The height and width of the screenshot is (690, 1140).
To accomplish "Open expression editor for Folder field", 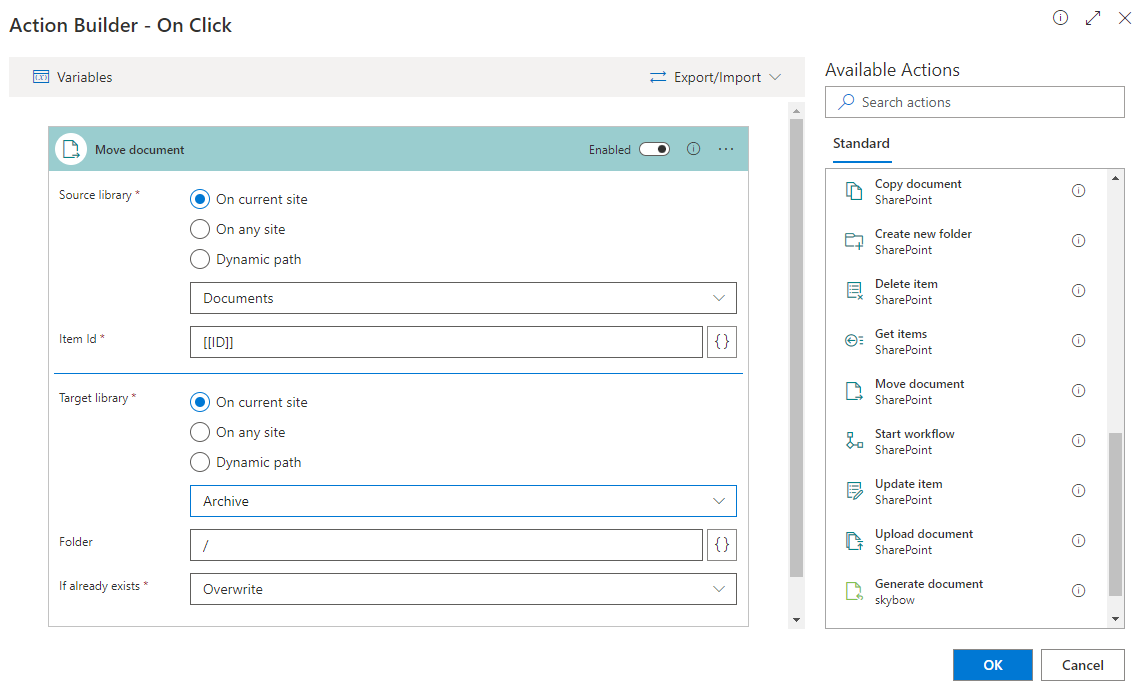I will pos(722,545).
